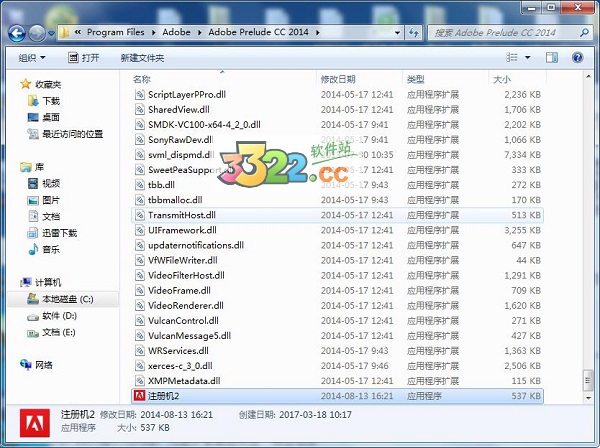600x448 pixels.
Task: Select the SMDK-VC100-x64-4_2_0.dll file icon
Action: 140,125
